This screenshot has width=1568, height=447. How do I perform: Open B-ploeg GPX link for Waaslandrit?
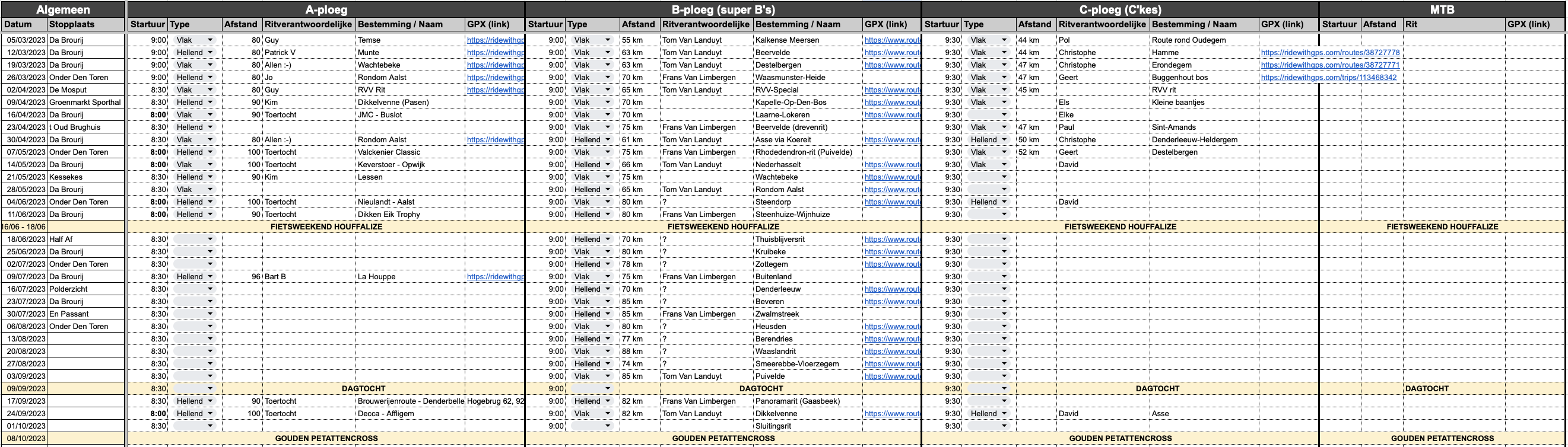(893, 351)
